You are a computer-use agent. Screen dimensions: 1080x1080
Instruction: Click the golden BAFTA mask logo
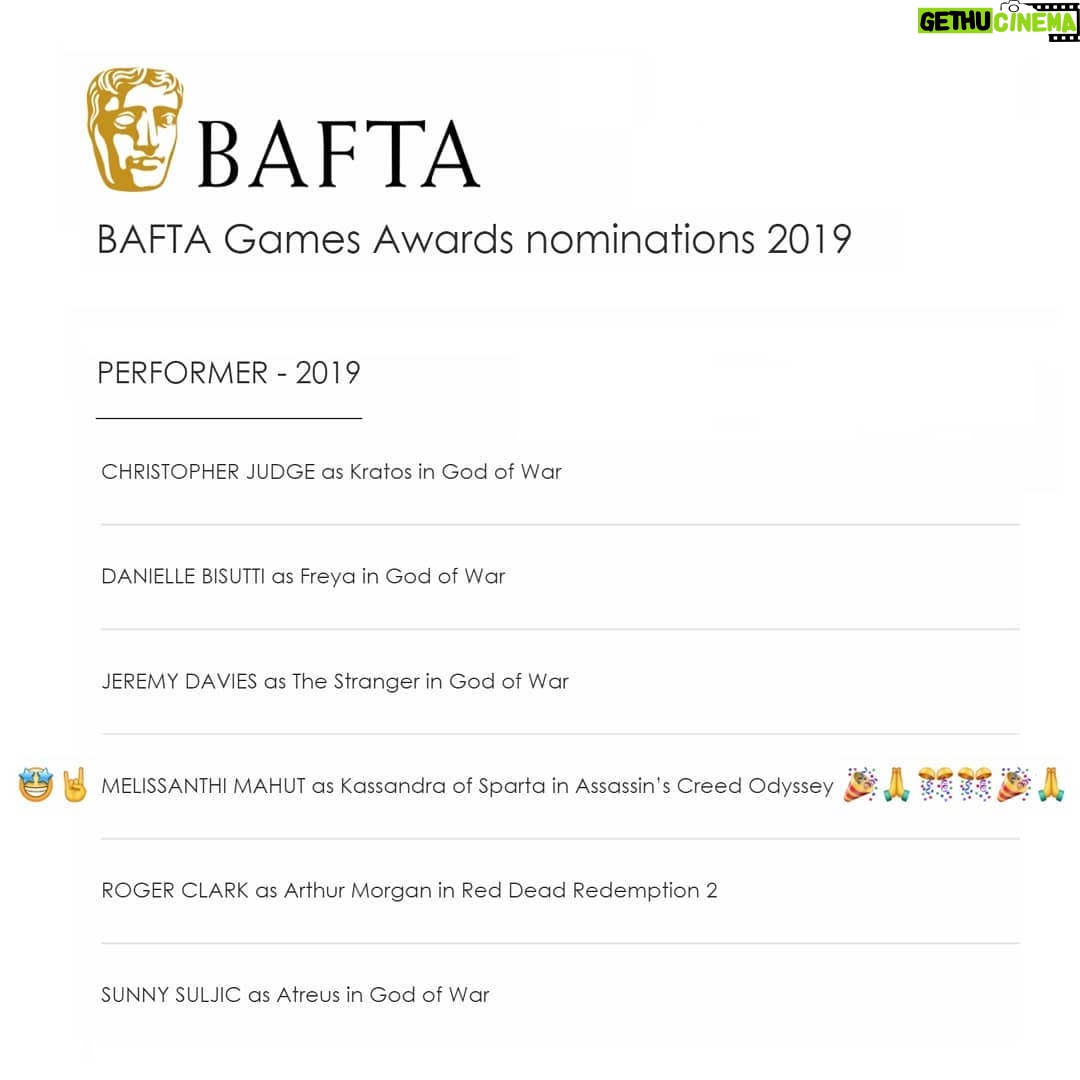tap(134, 129)
